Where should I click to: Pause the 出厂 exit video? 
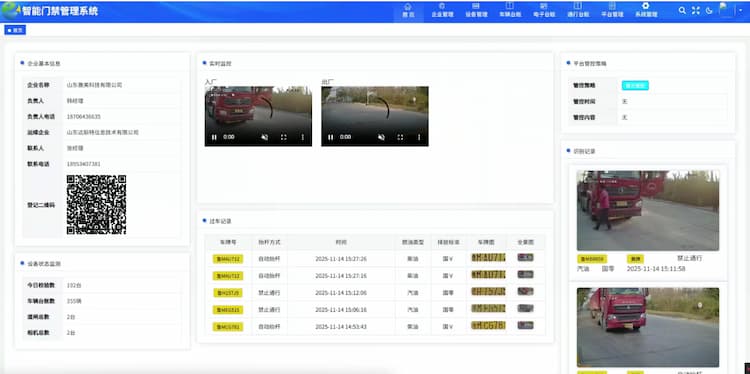(331, 137)
